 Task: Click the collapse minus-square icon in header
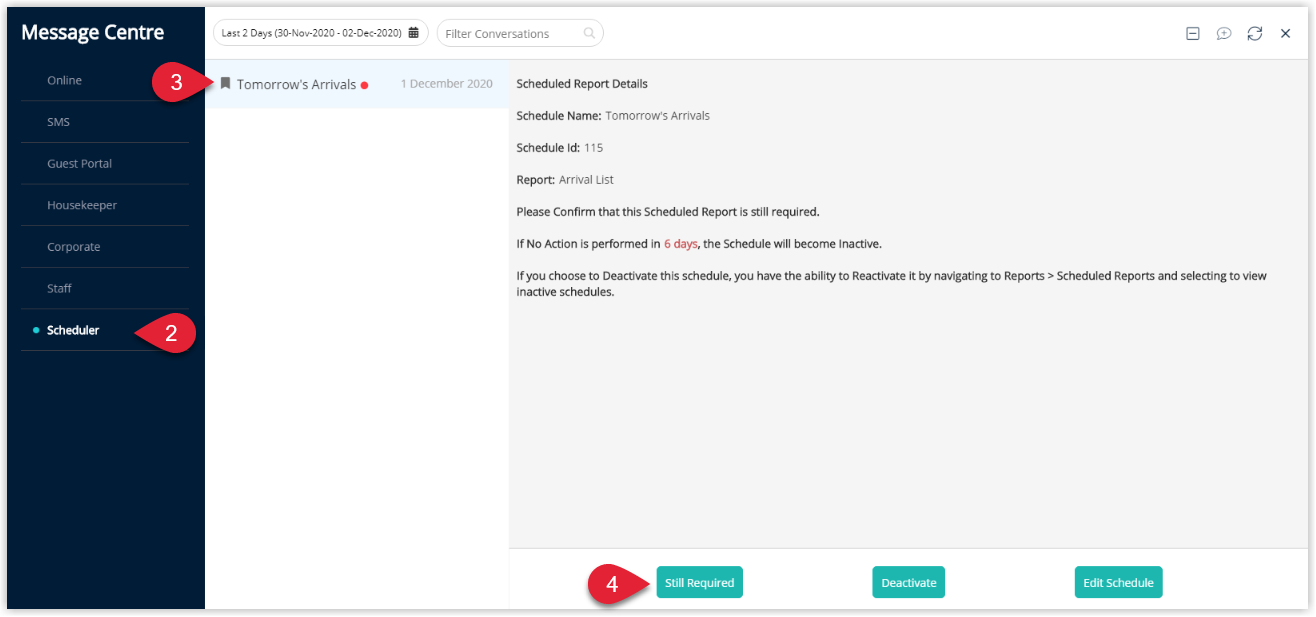(1192, 33)
